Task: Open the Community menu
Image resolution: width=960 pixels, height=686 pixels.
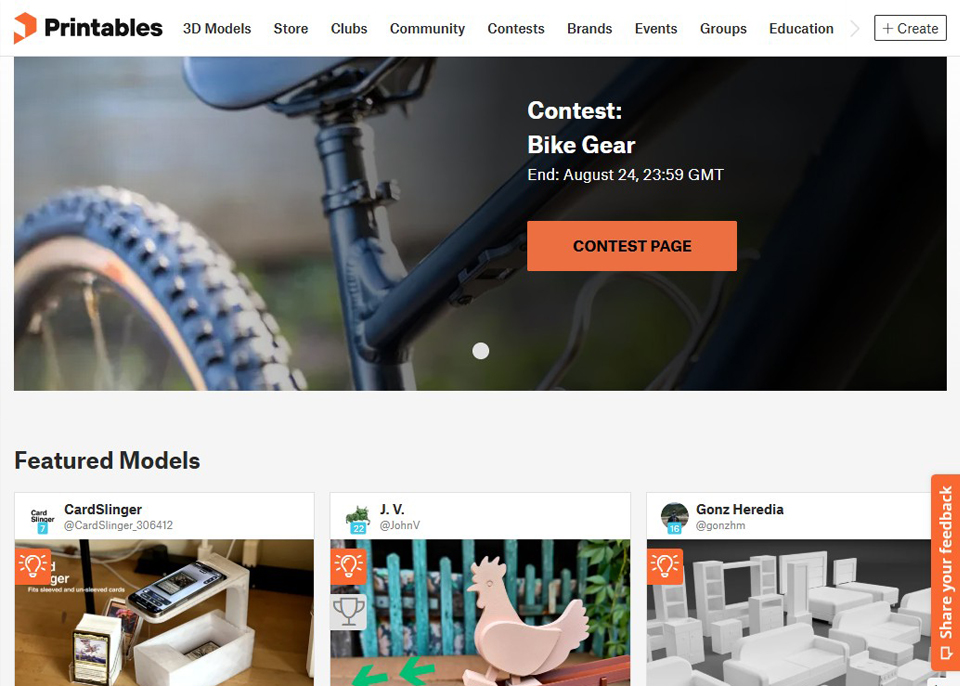Action: pyautogui.click(x=427, y=29)
